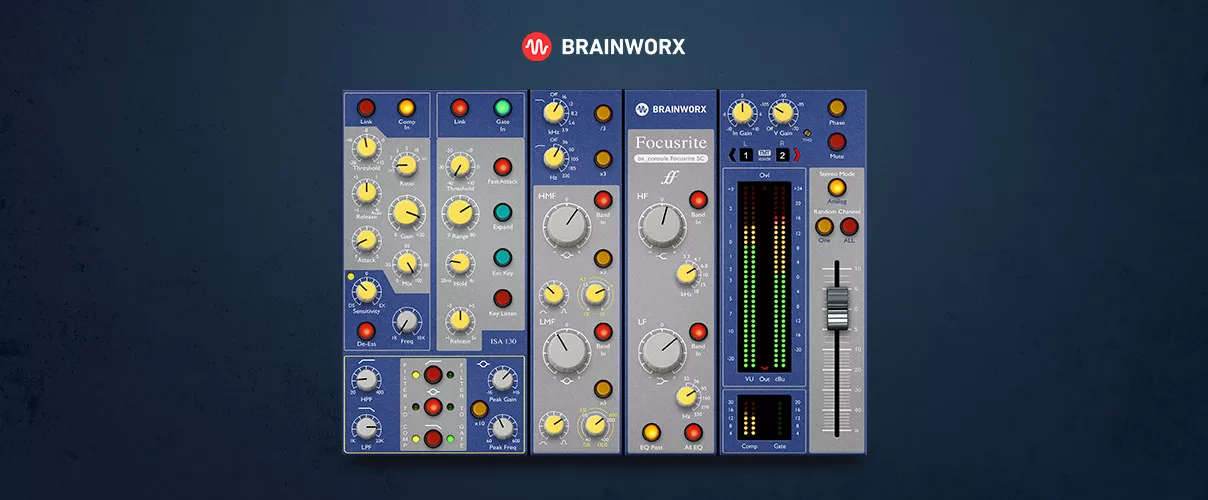Activate the De-Ess button
Image resolution: width=1208 pixels, height=500 pixels.
pyautogui.click(x=367, y=330)
